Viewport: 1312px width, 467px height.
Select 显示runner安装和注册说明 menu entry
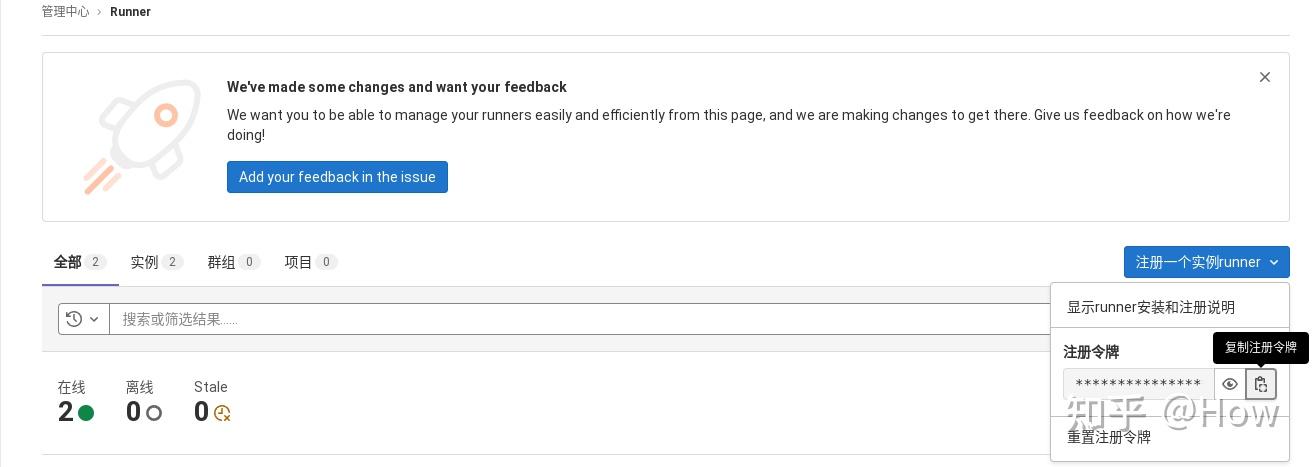[x=1150, y=307]
